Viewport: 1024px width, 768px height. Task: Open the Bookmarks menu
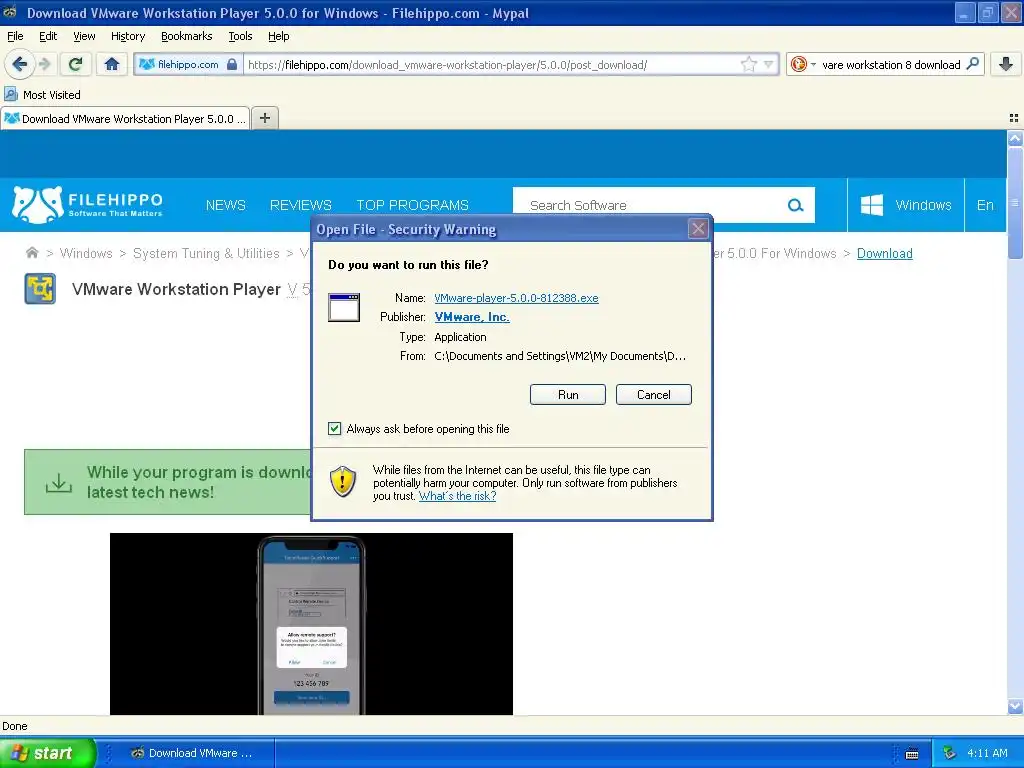point(186,36)
